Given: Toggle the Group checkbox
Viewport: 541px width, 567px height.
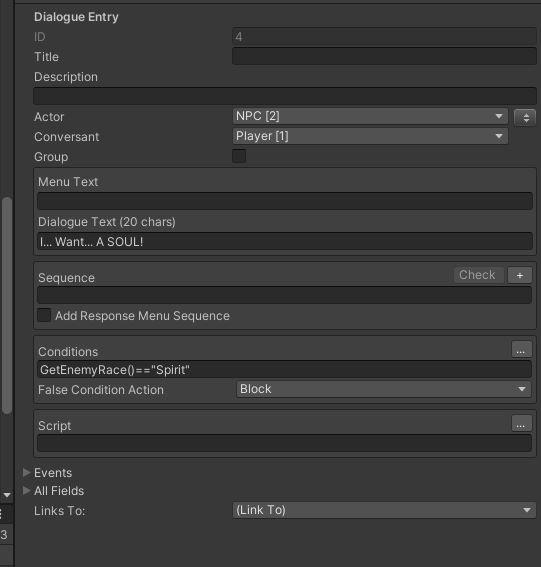Looking at the screenshot, I should [x=239, y=156].
